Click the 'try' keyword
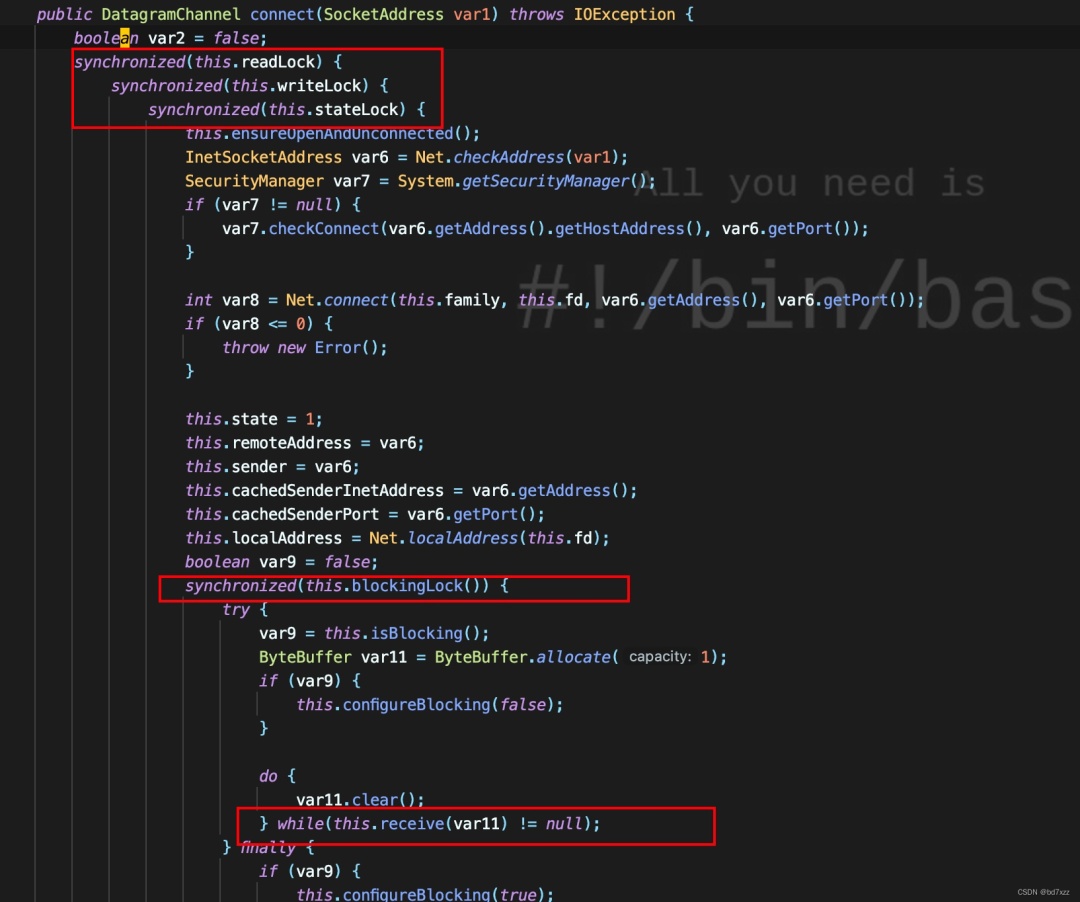 [236, 610]
